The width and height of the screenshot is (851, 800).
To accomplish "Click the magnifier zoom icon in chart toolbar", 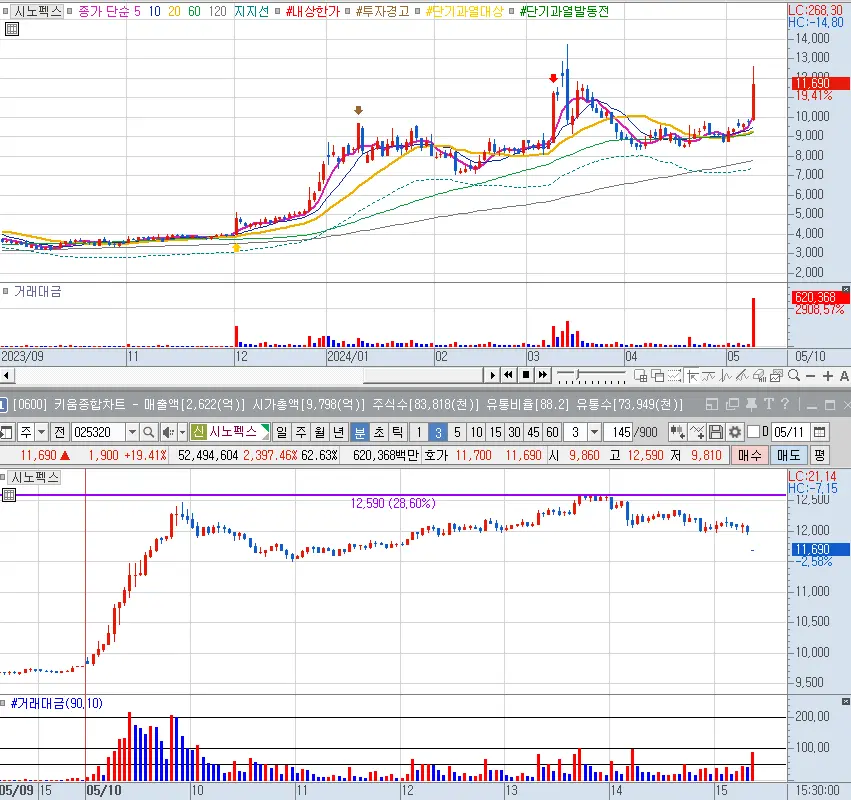I will (793, 376).
